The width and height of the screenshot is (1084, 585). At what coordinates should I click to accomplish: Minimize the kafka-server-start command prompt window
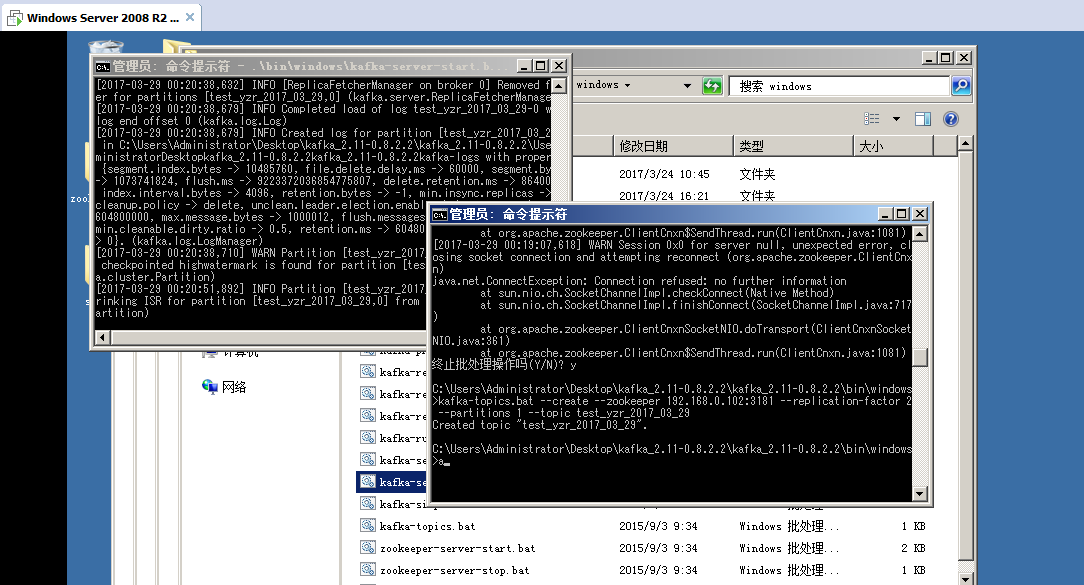click(x=524, y=66)
